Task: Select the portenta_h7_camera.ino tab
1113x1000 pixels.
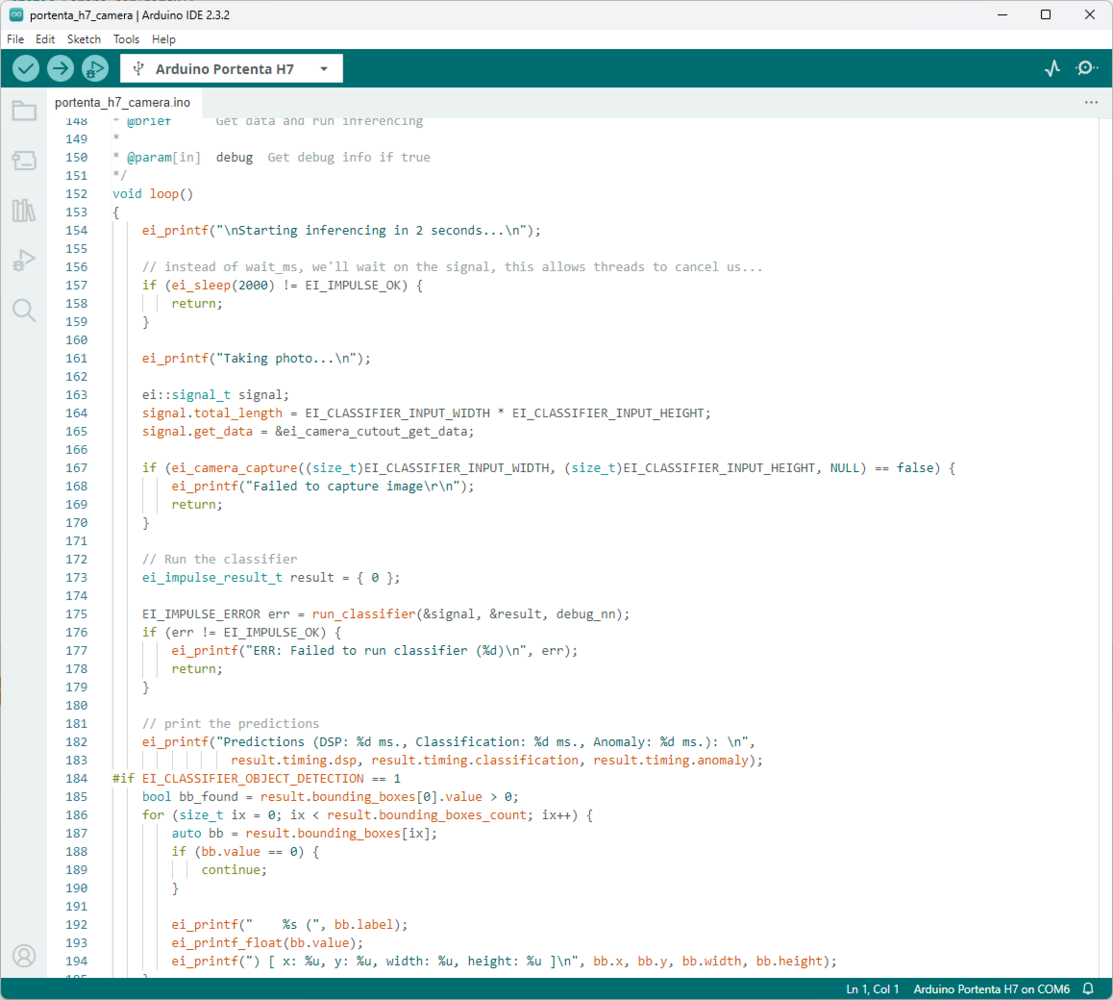Action: pyautogui.click(x=122, y=102)
